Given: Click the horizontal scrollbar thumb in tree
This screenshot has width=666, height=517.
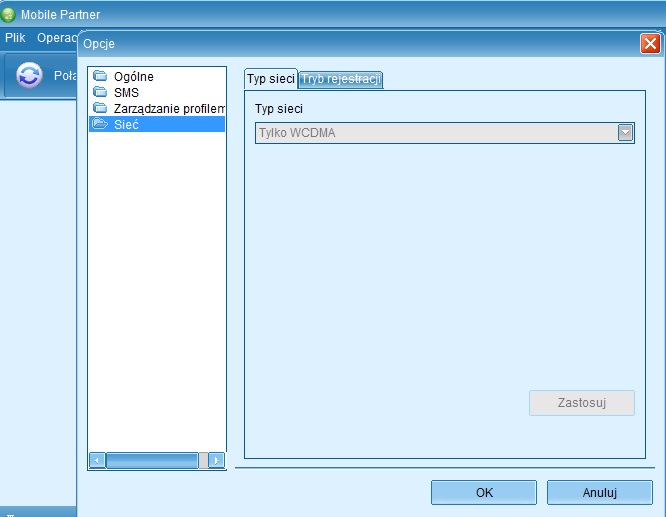Looking at the screenshot, I should pyautogui.click(x=152, y=460).
